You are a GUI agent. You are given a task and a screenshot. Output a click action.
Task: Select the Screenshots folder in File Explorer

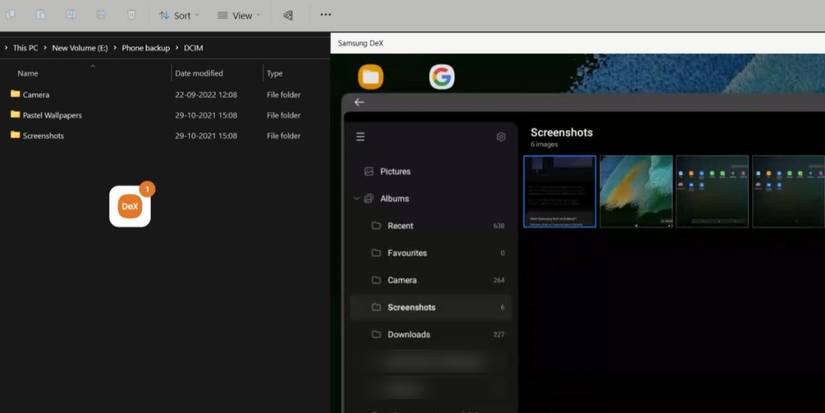(37, 136)
